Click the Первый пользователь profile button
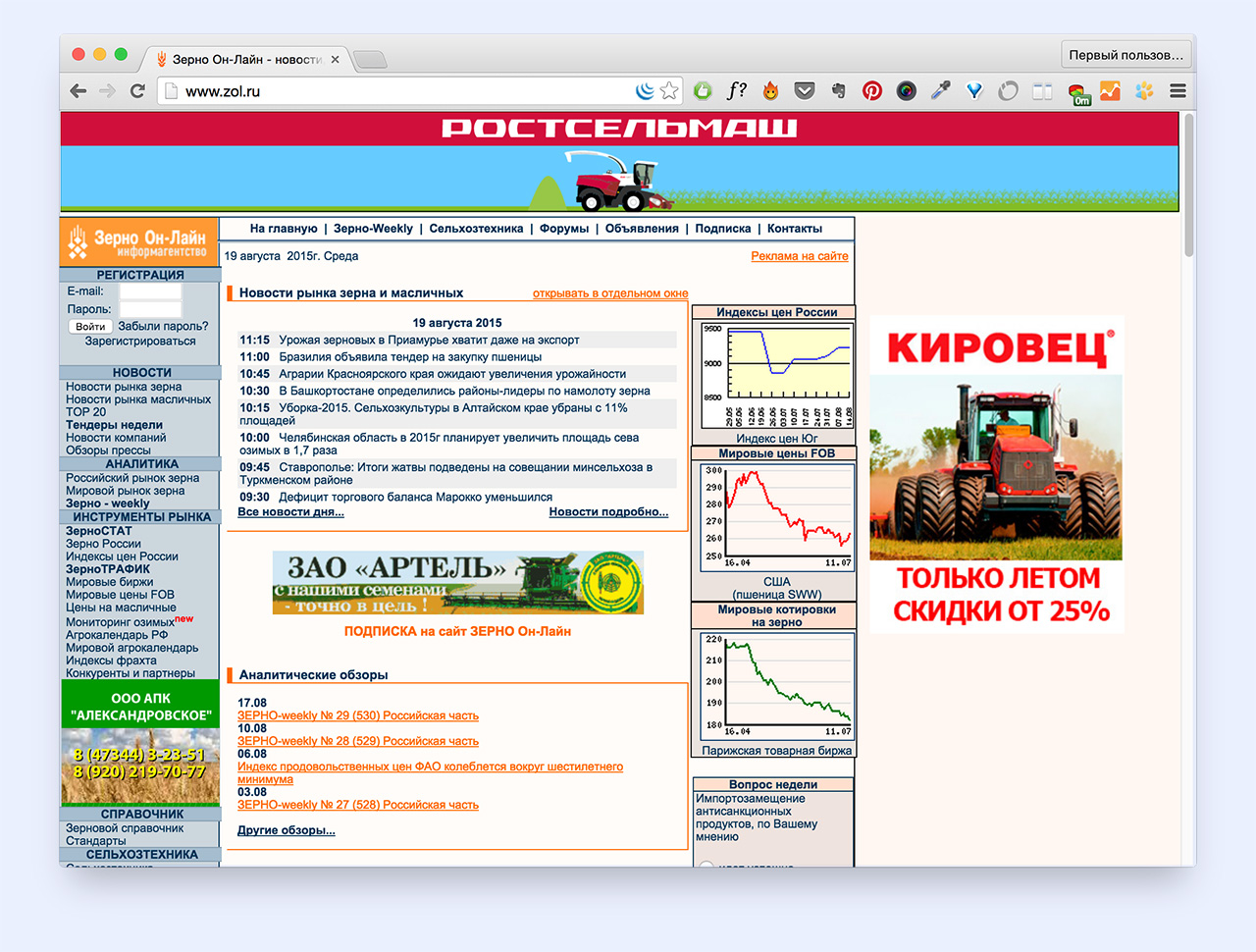The width and height of the screenshot is (1256, 952). pyautogui.click(x=1125, y=55)
